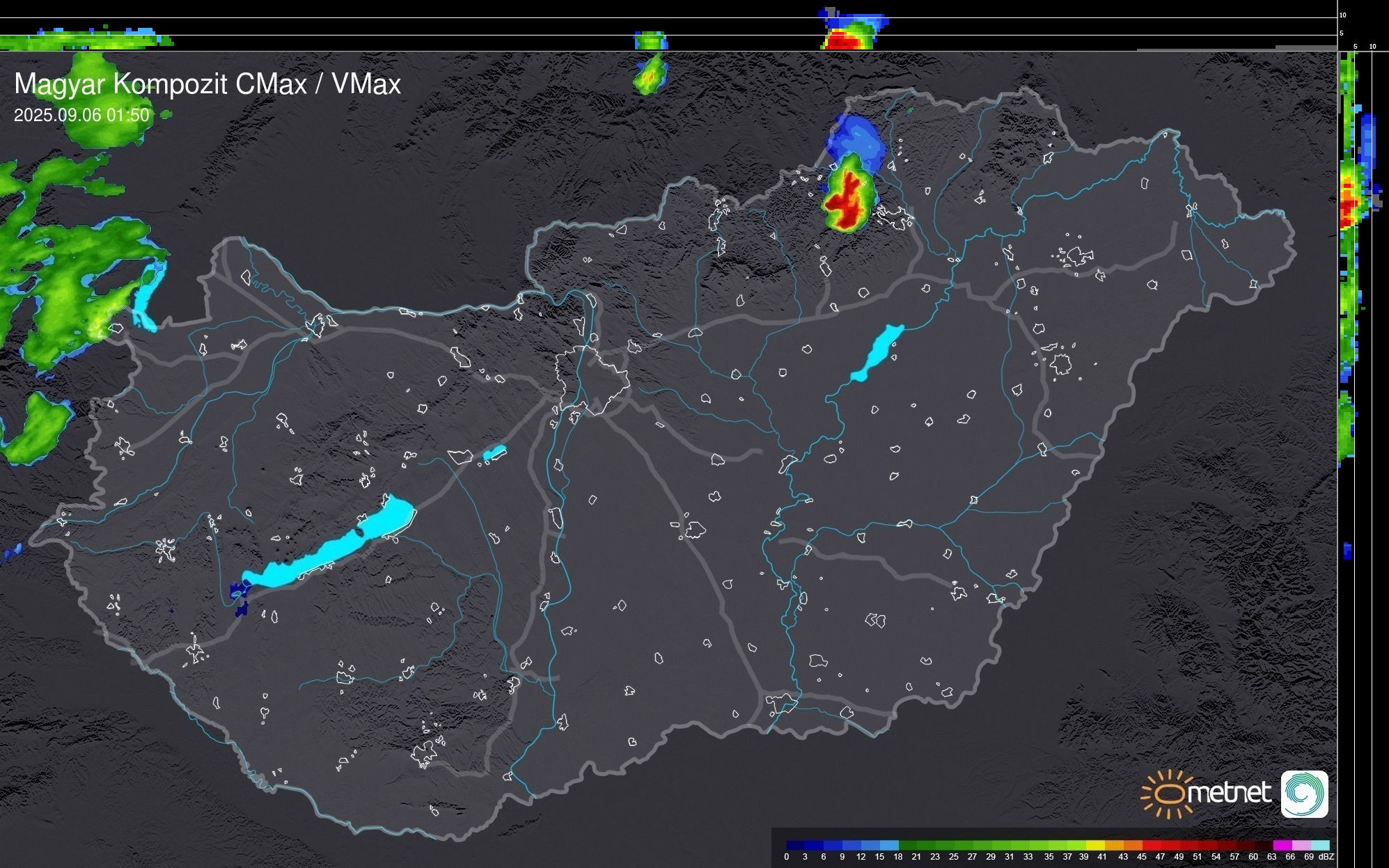Click the yellow 39 dBZ legend swatch
The height and width of the screenshot is (868, 1389).
pyautogui.click(x=1095, y=845)
